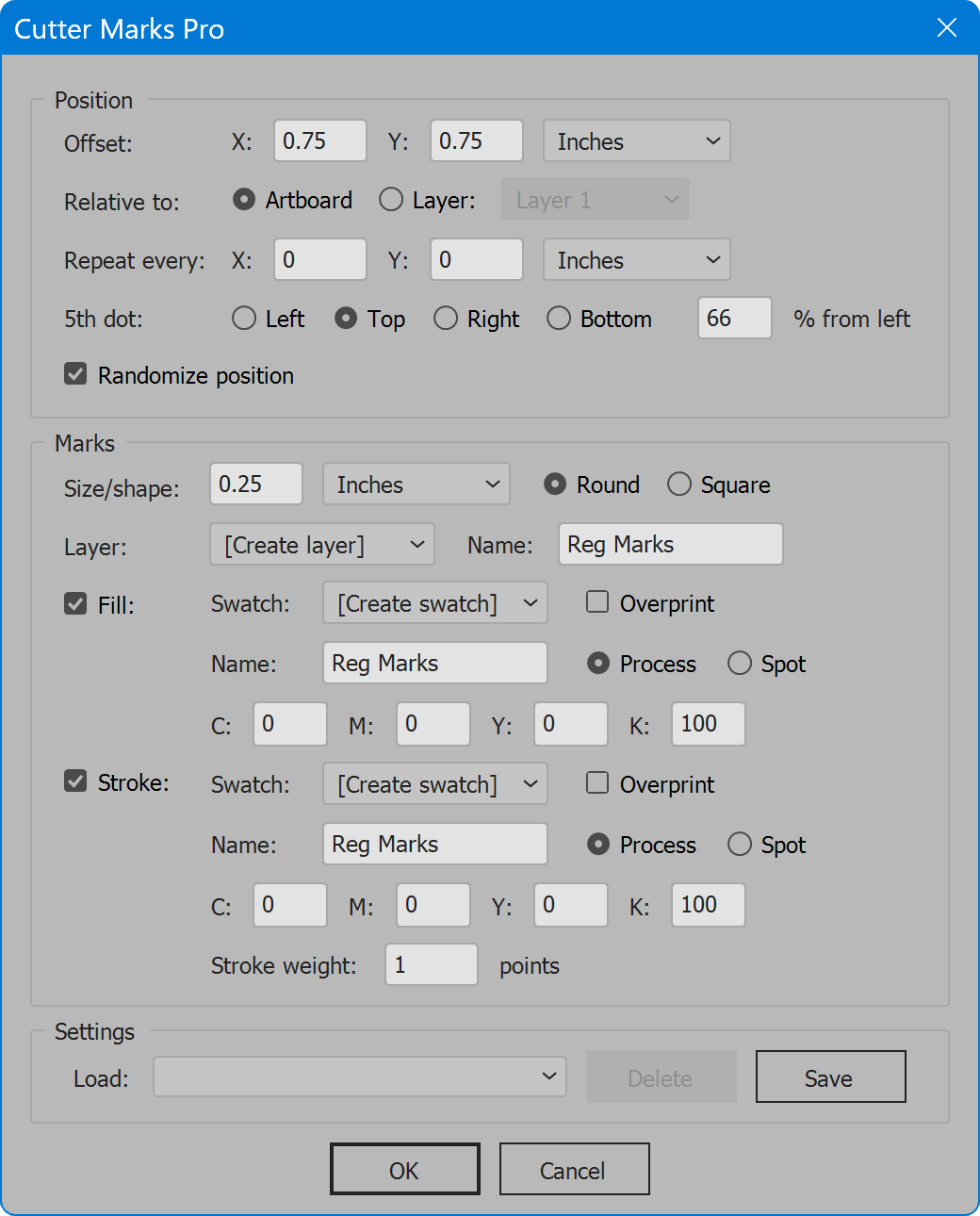Expand the Layer [Create layer] dropdown
Viewport: 980px width, 1216px height.
click(322, 545)
